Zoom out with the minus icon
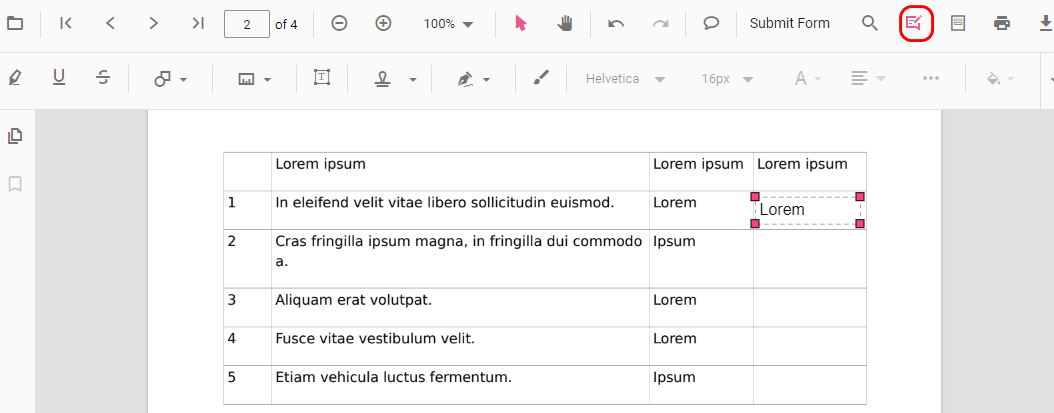1054x413 pixels. 339,24
